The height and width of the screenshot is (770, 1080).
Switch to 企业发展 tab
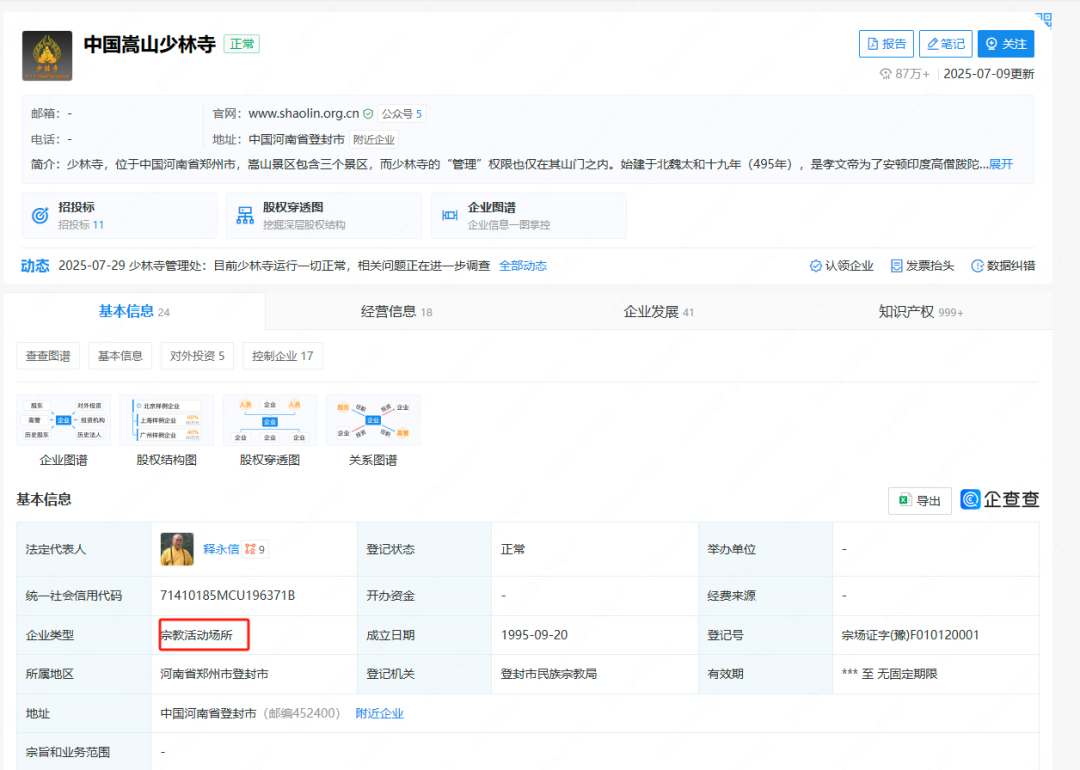(658, 311)
